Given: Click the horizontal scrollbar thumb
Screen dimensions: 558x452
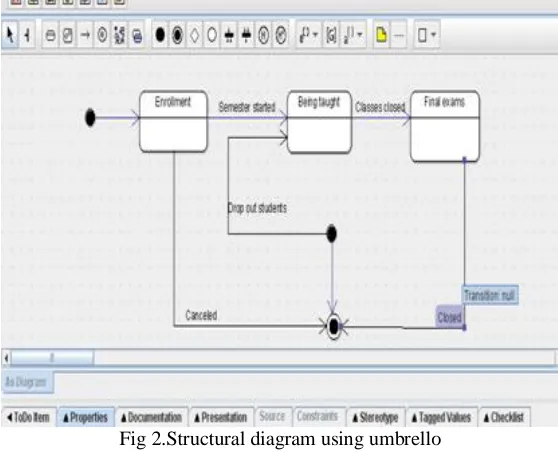Looking at the screenshot, I should pyautogui.click(x=52, y=358).
